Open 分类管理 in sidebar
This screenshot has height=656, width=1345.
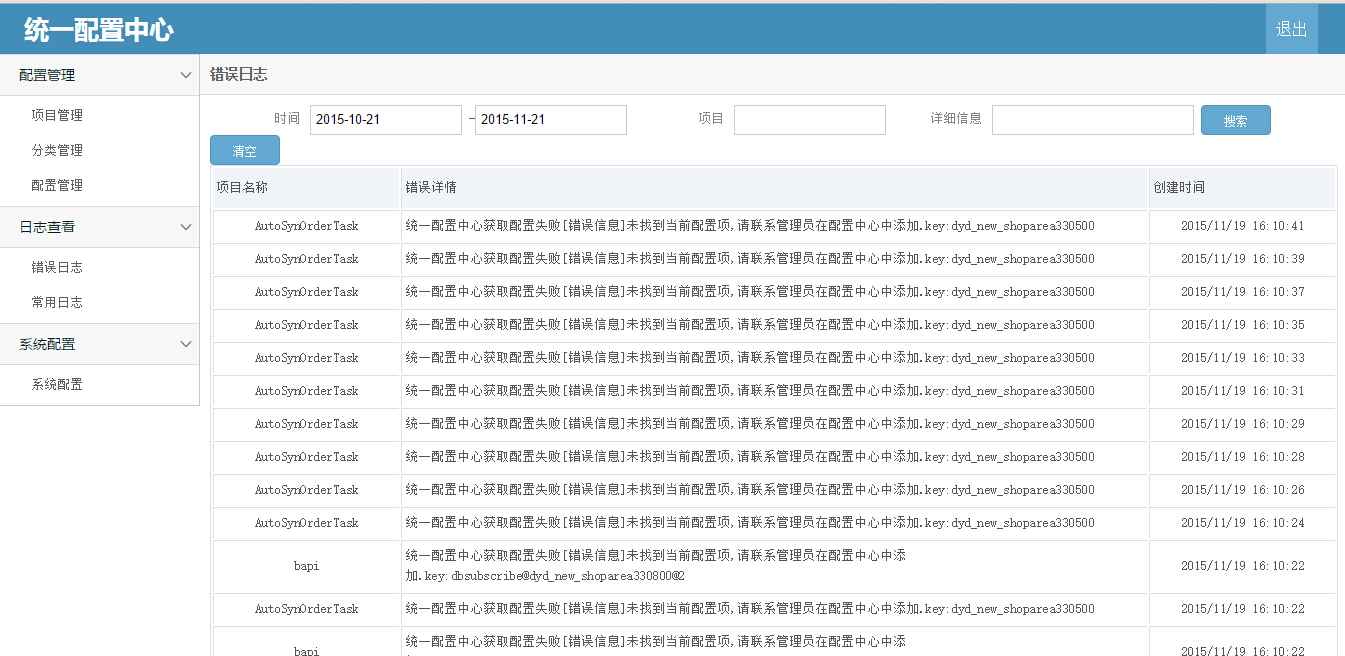tap(57, 150)
